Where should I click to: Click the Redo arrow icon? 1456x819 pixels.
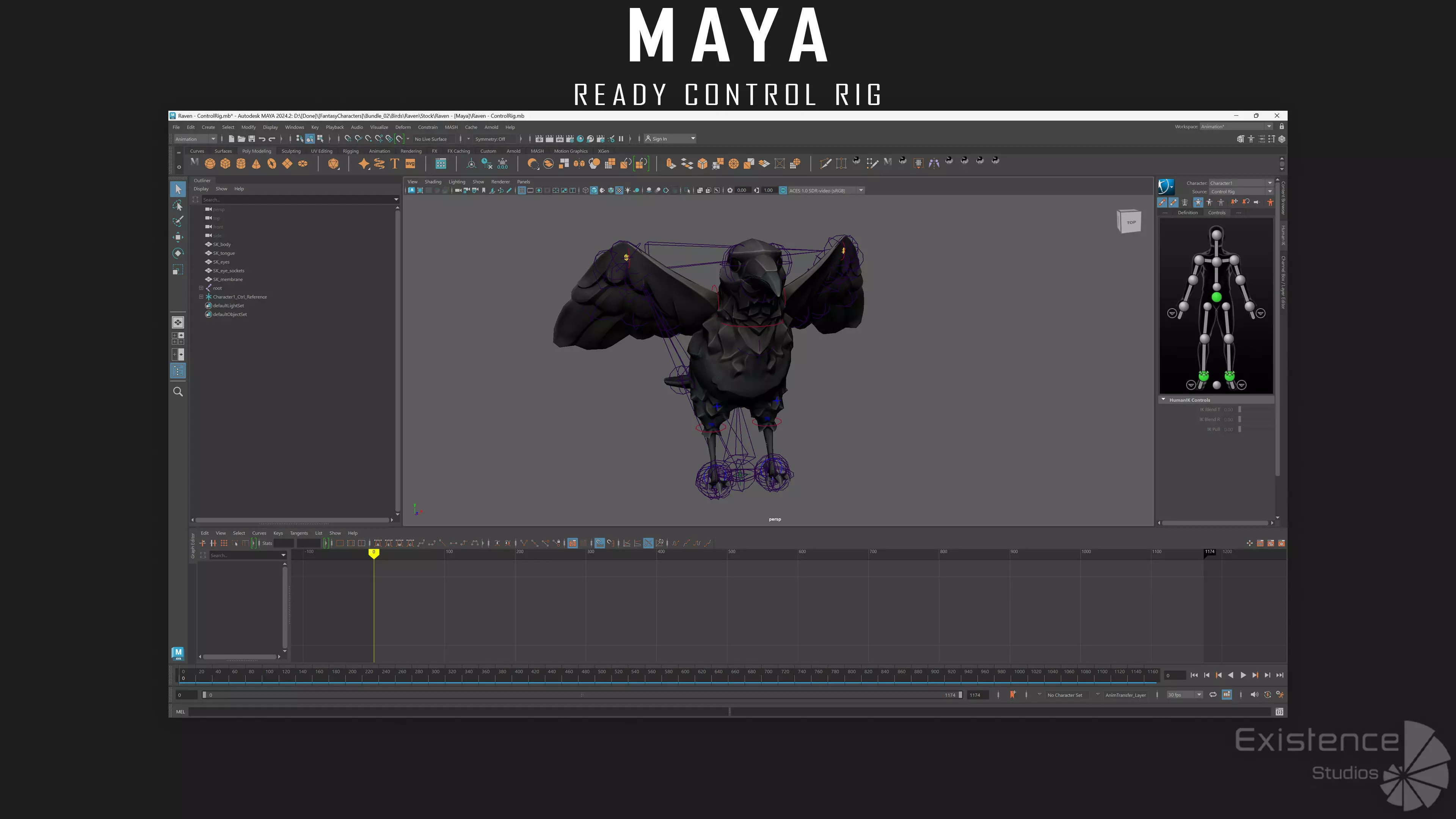[272, 139]
